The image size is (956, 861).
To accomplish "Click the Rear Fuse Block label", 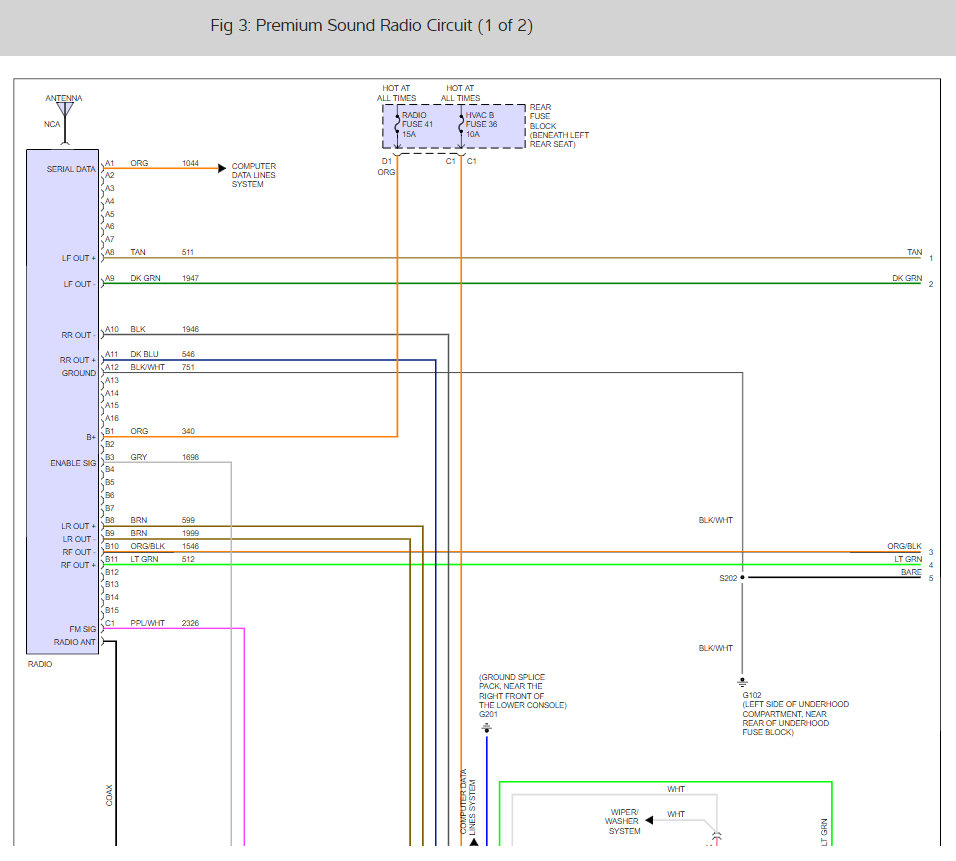I will 559,126.
